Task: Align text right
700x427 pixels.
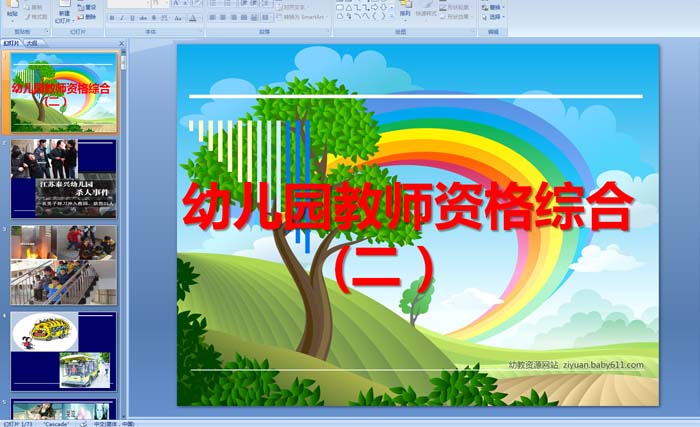Action: coord(233,17)
